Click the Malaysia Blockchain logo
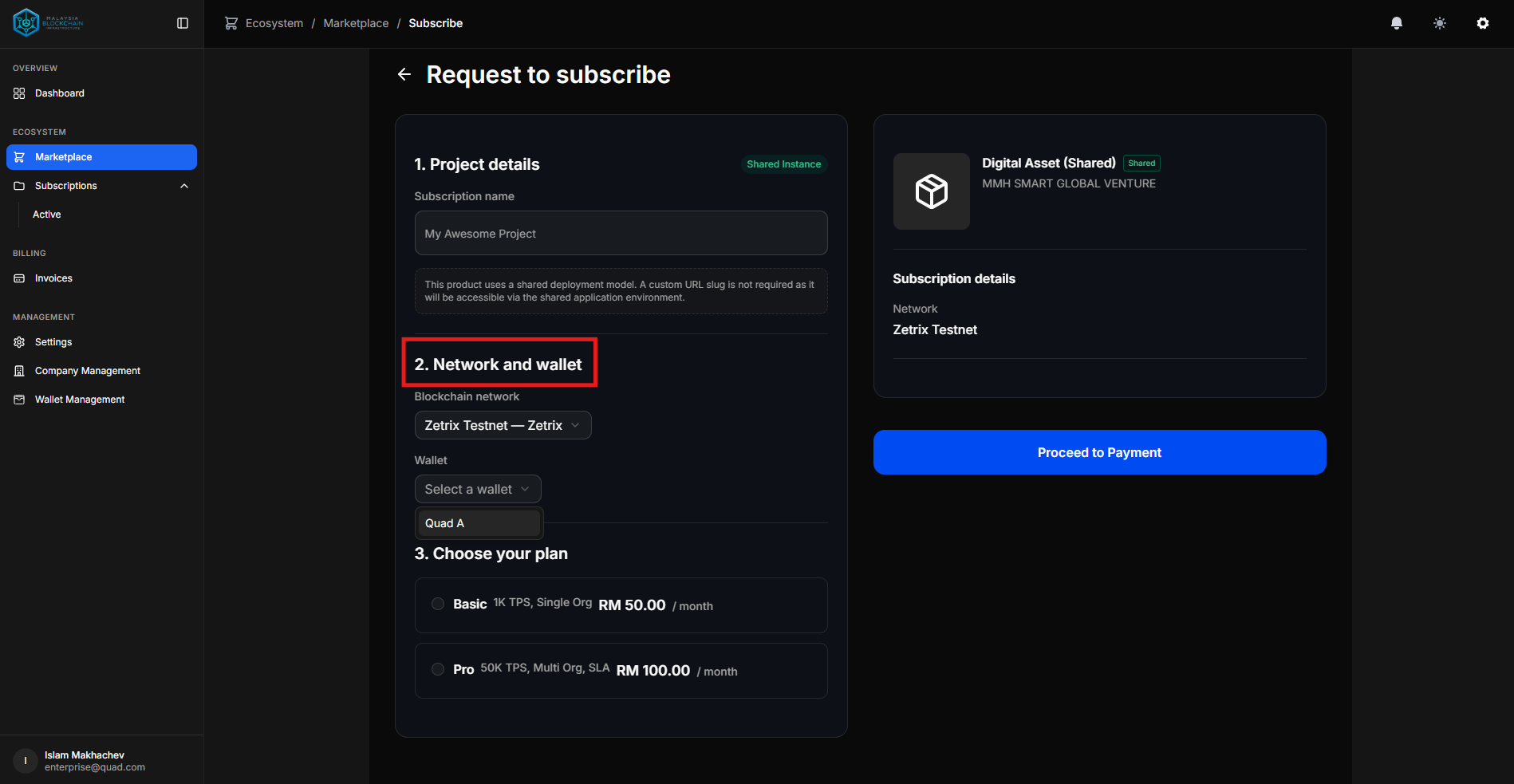 [48, 23]
